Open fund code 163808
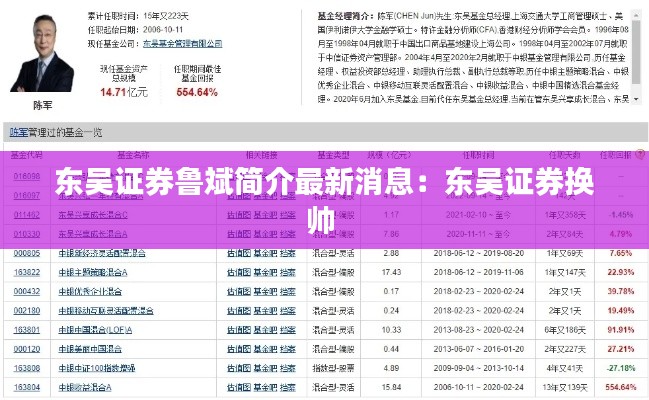Image resolution: width=649 pixels, height=400 pixels. [x=27, y=368]
